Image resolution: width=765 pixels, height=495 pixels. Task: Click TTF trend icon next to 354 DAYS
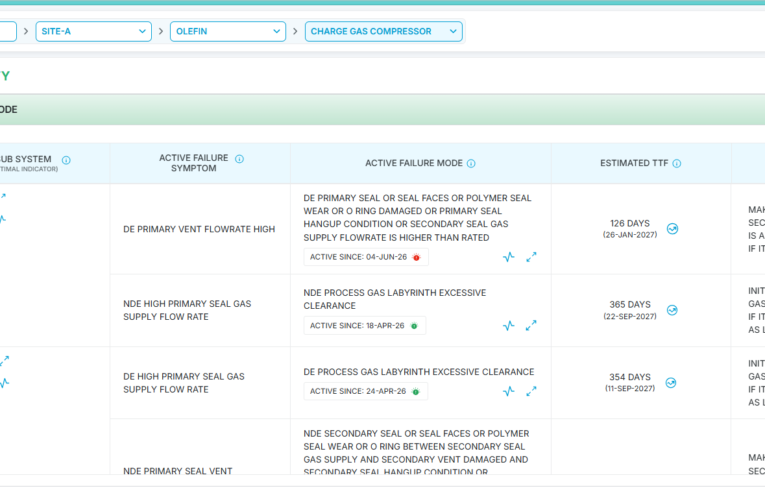[671, 383]
